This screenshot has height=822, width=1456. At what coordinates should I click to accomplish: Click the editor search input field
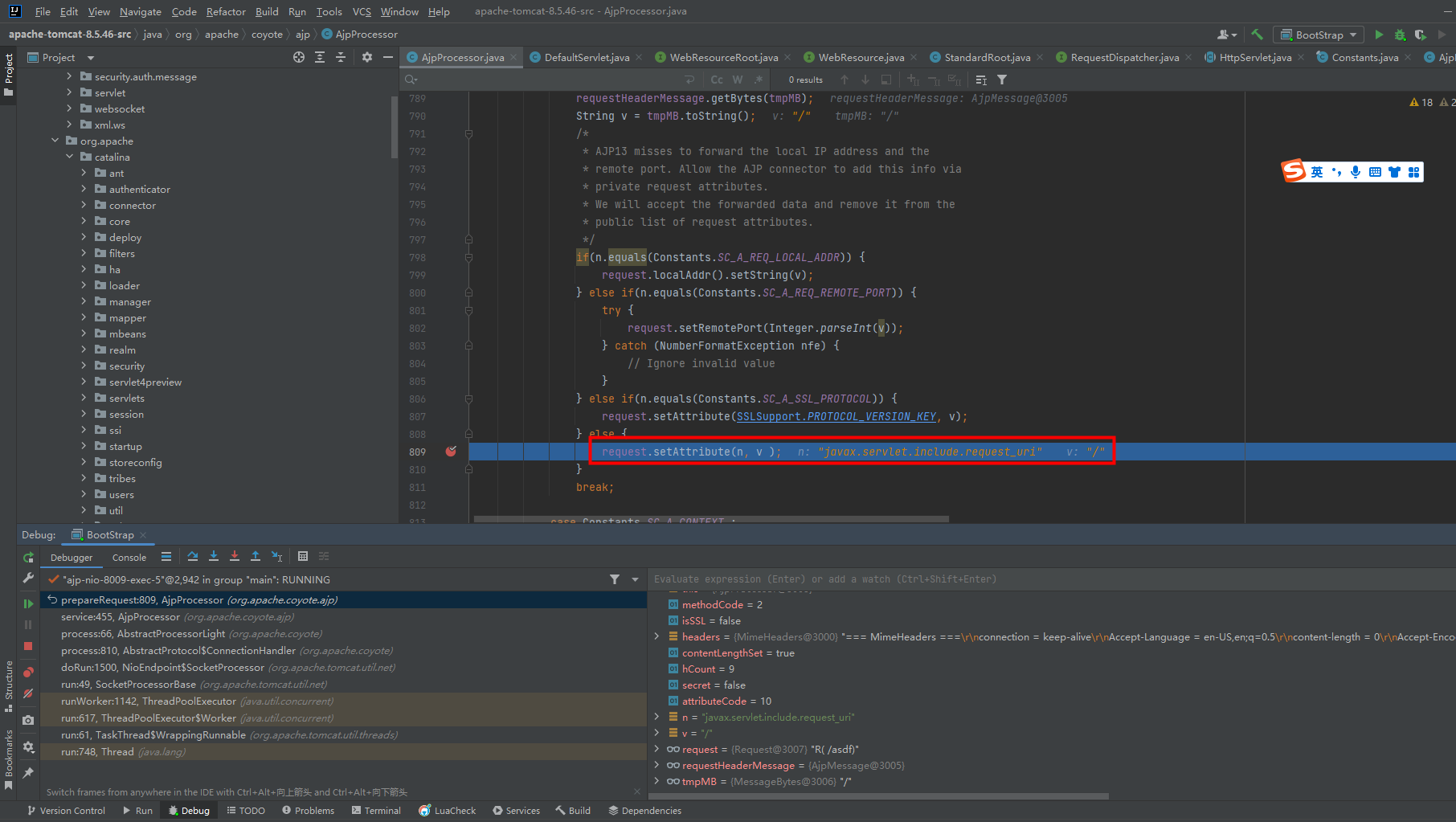point(546,80)
